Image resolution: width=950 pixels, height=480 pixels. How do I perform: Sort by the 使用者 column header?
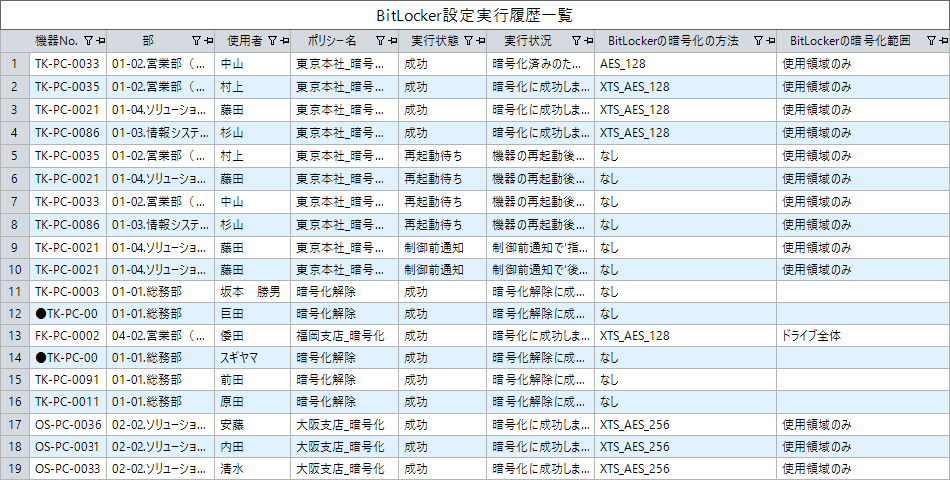pyautogui.click(x=245, y=41)
